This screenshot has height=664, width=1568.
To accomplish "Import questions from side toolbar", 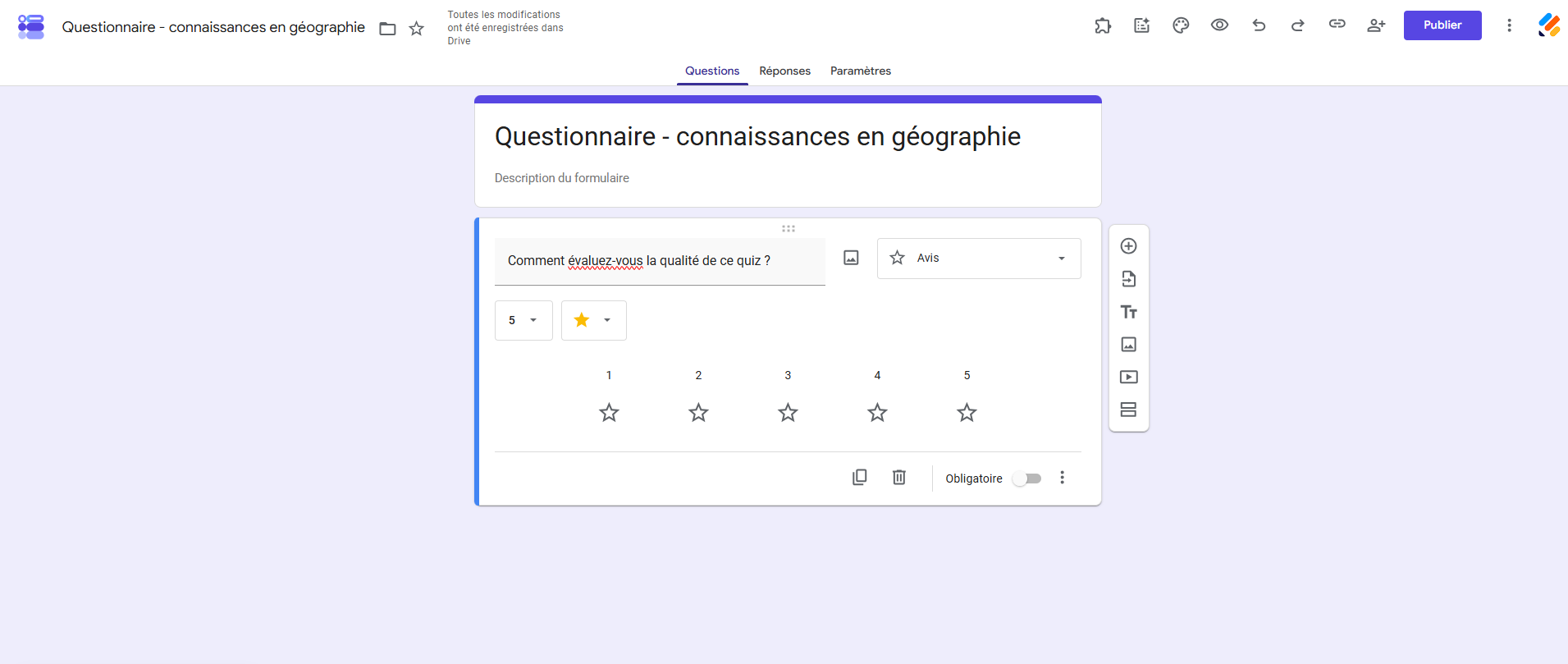I will pos(1129,279).
